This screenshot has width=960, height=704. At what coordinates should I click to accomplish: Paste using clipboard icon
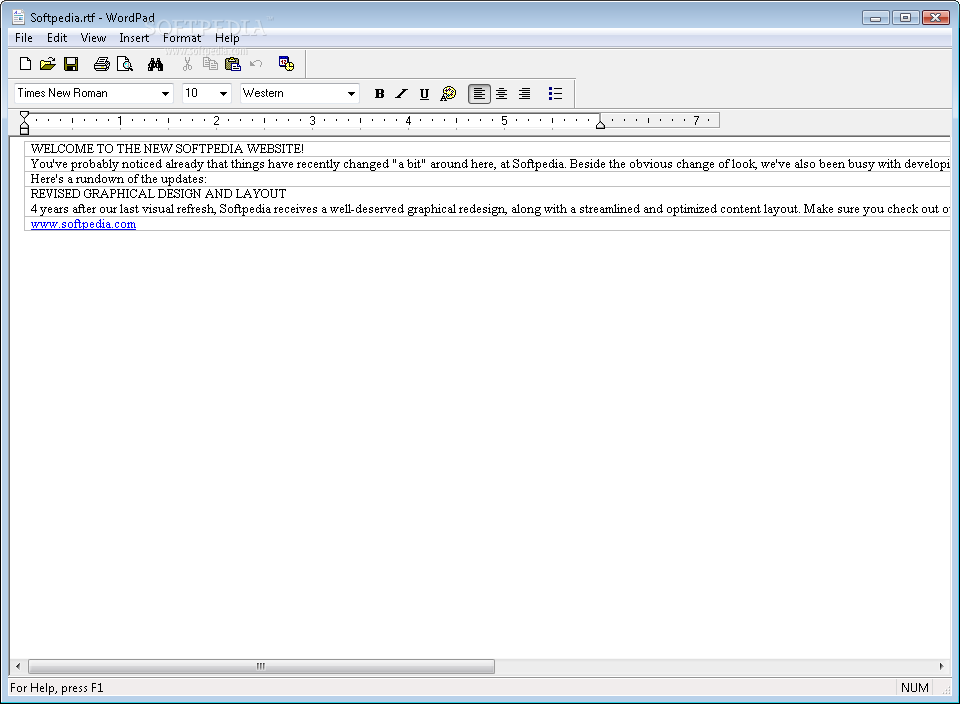[233, 64]
